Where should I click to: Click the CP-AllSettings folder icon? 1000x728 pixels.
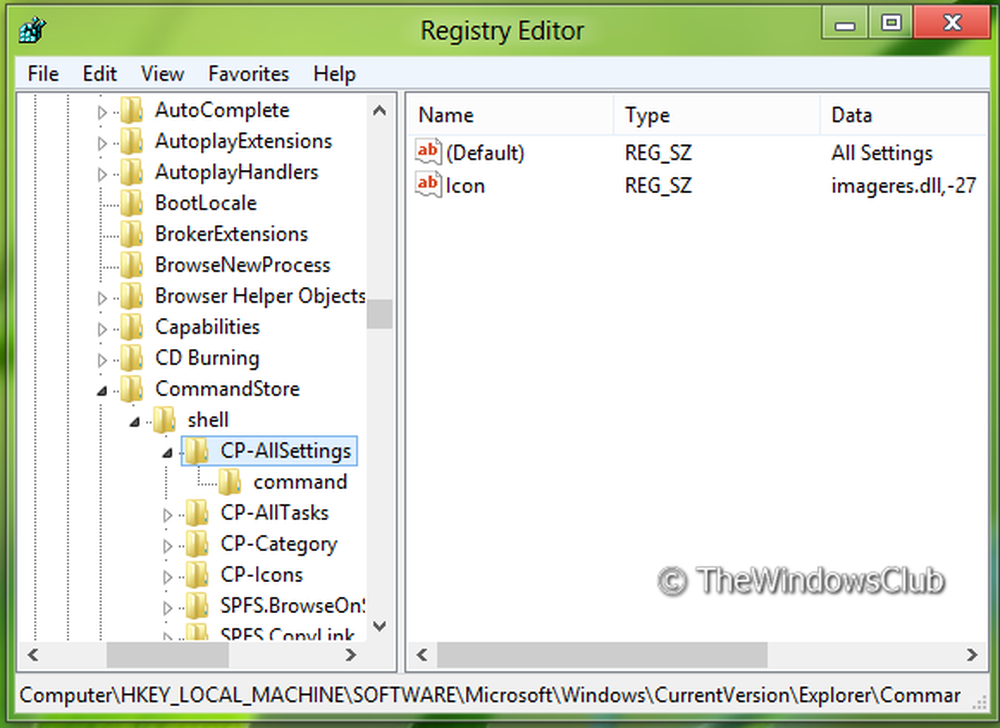click(x=197, y=451)
